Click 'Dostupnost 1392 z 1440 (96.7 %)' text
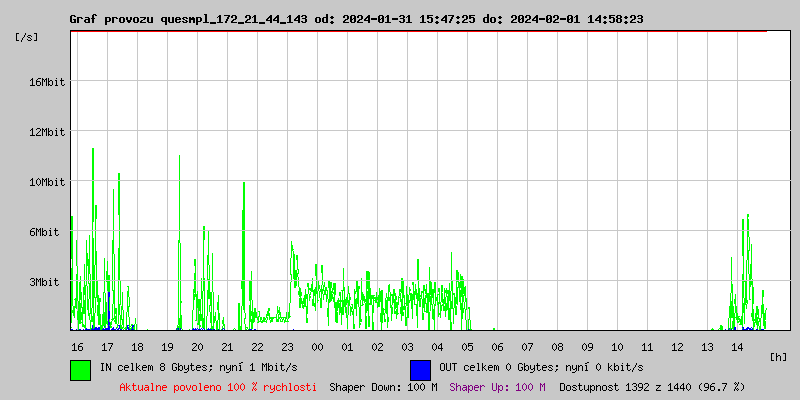800x400 pixels. pos(652,387)
